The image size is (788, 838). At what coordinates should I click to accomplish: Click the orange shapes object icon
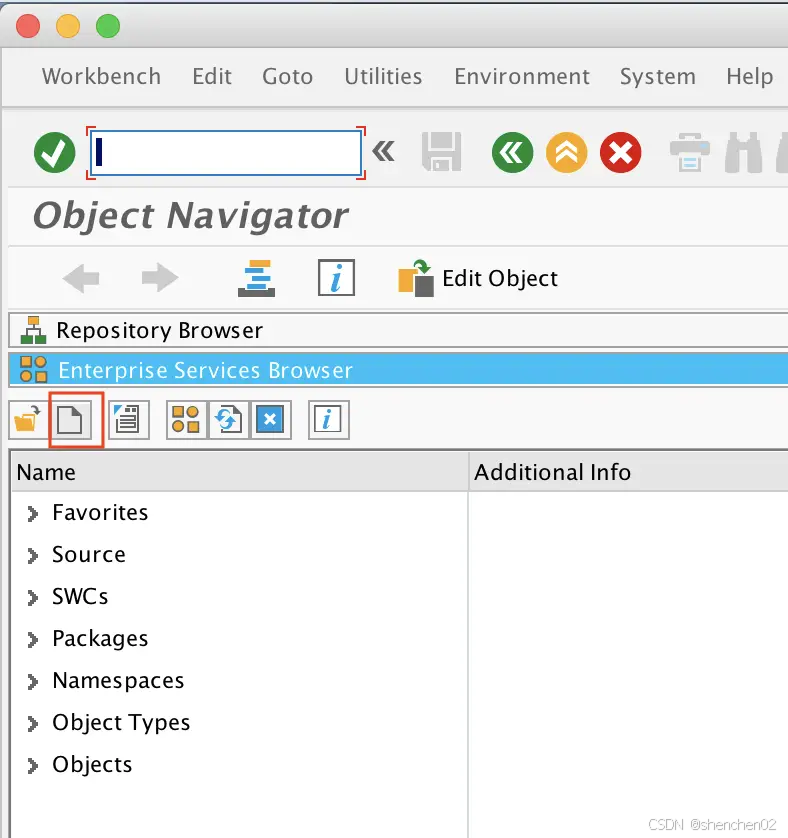click(x=186, y=420)
